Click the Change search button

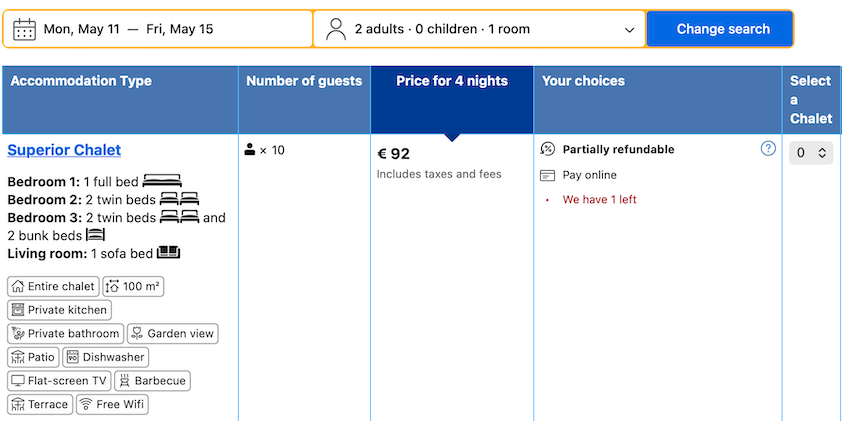click(720, 29)
